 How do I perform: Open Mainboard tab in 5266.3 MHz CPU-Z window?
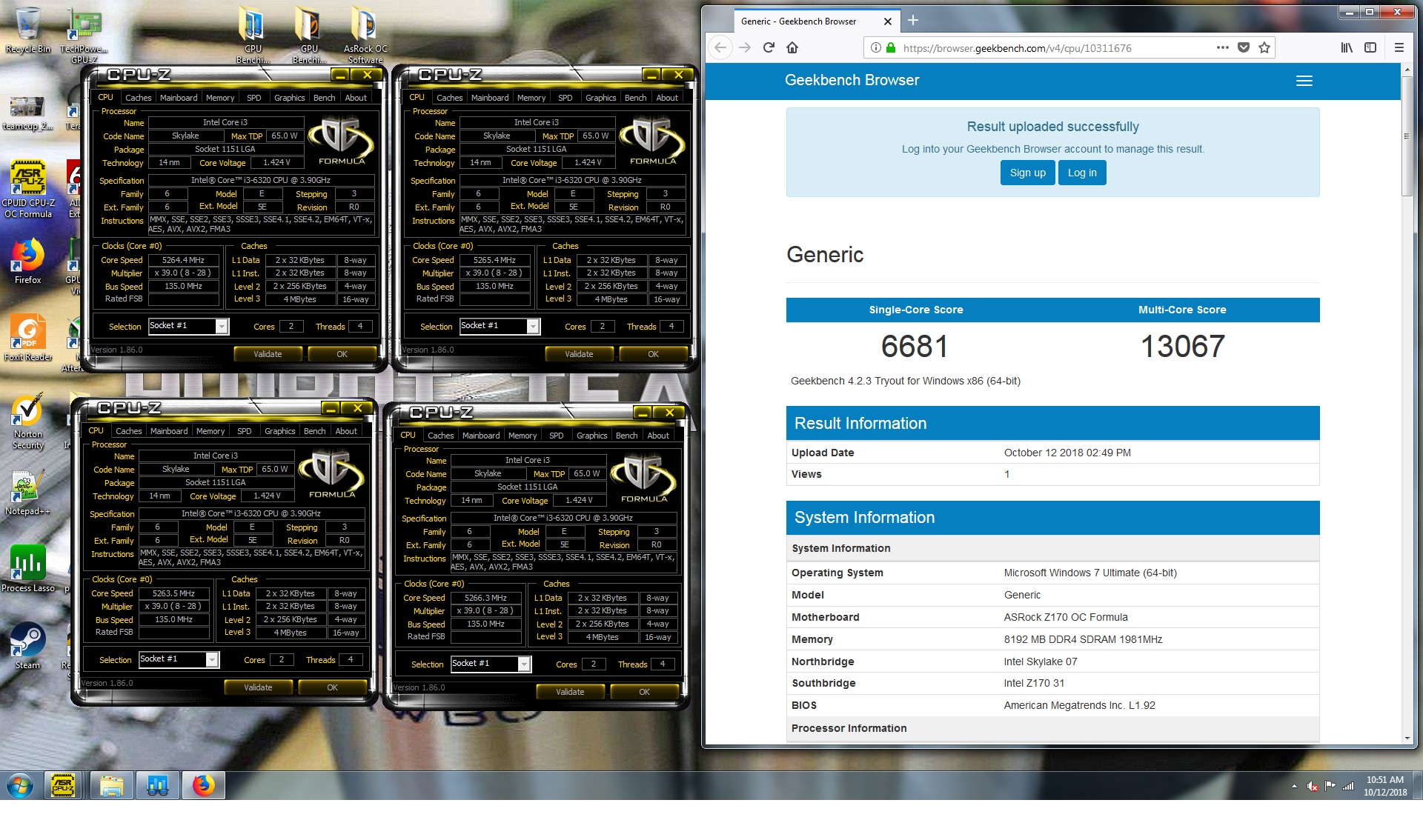coord(481,436)
